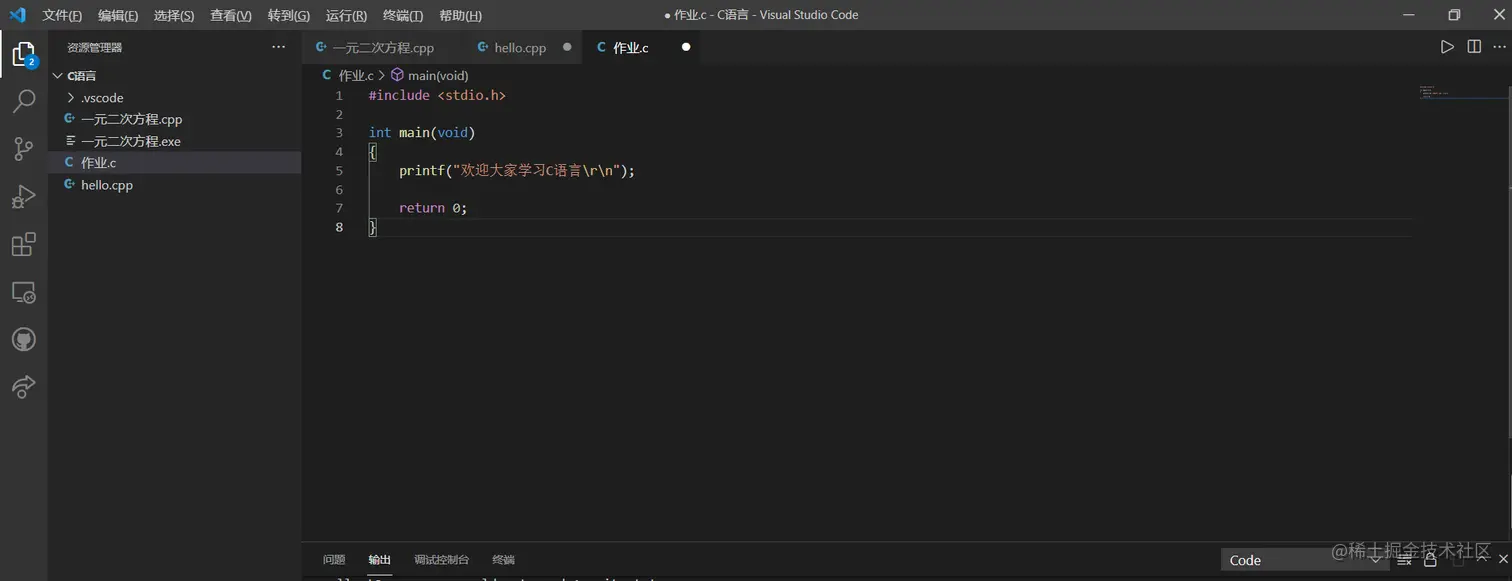
Task: Click the minimap code preview
Action: point(1434,92)
